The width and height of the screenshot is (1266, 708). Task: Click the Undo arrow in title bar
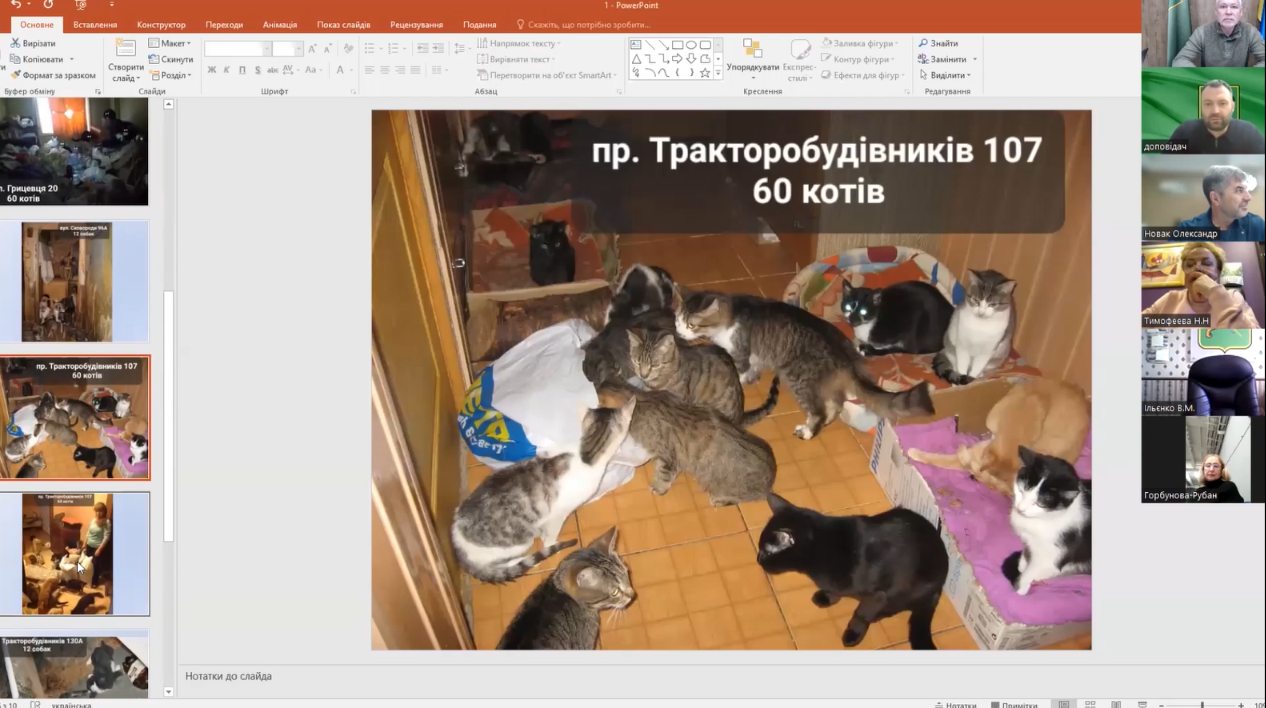pos(16,5)
